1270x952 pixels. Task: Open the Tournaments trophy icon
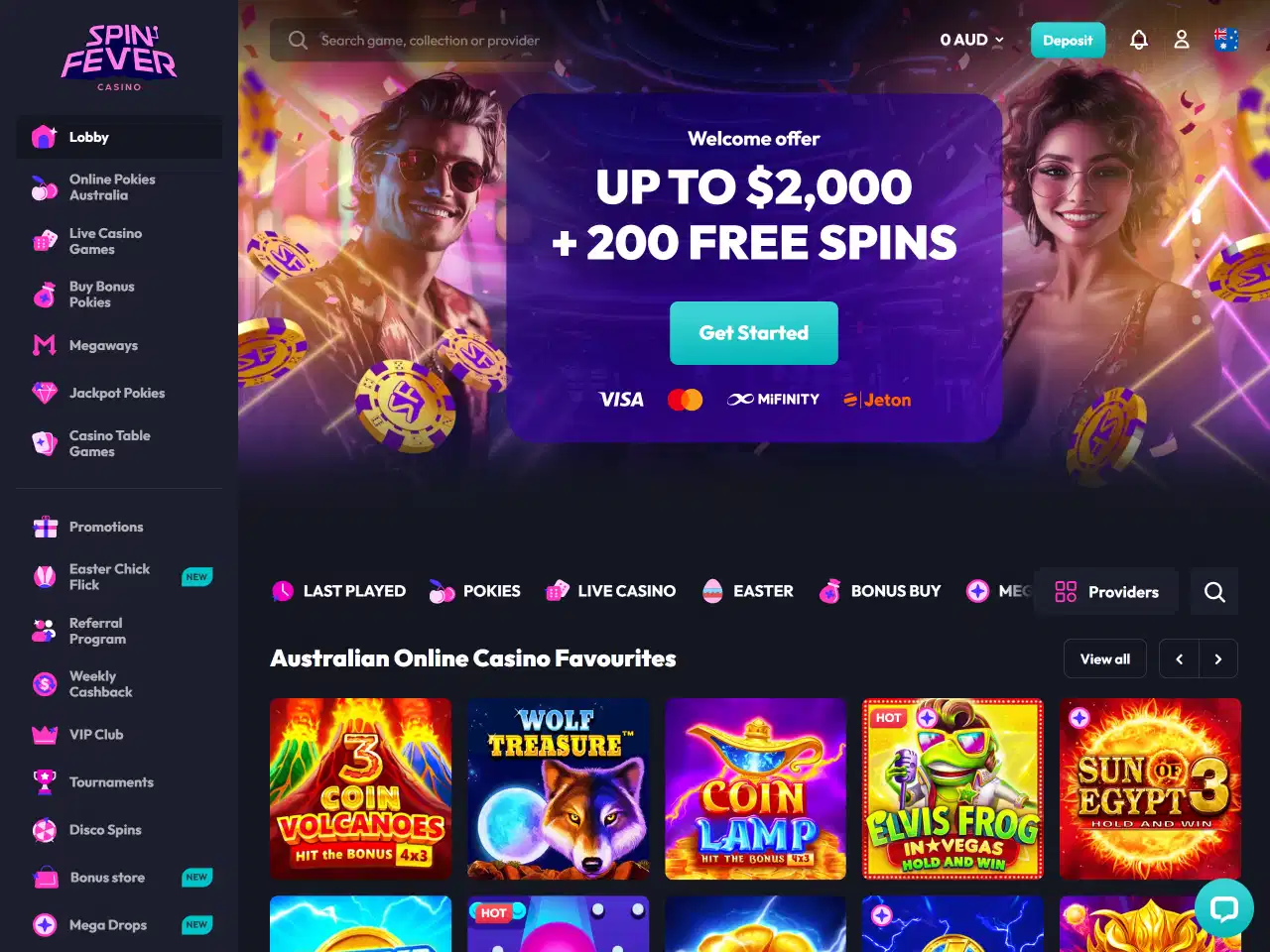point(45,782)
